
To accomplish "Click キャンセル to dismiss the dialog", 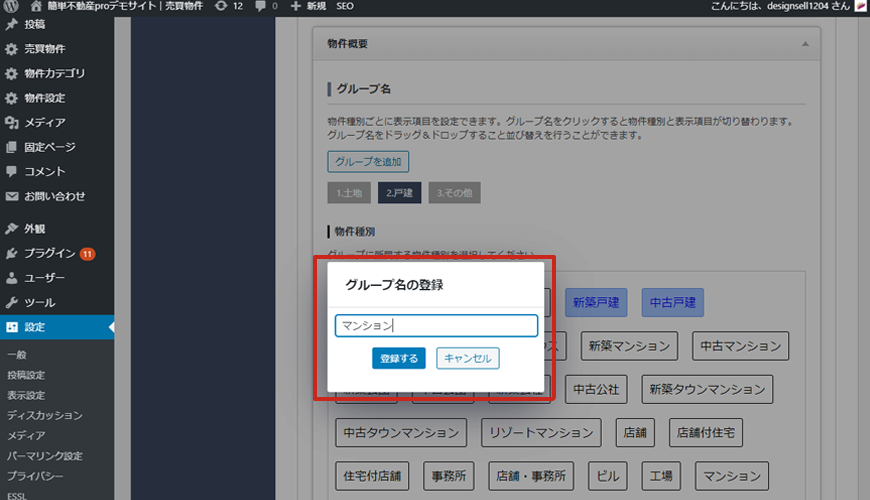I will pyautogui.click(x=467, y=358).
